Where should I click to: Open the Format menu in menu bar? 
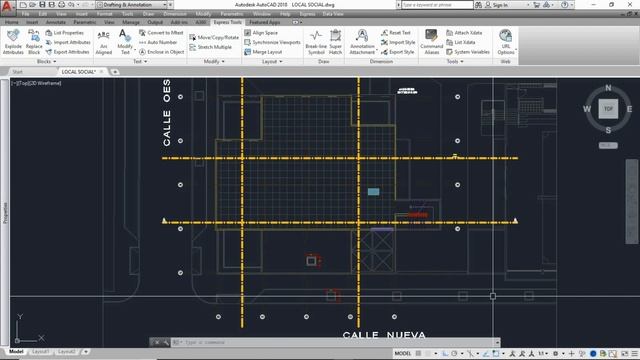pos(104,14)
